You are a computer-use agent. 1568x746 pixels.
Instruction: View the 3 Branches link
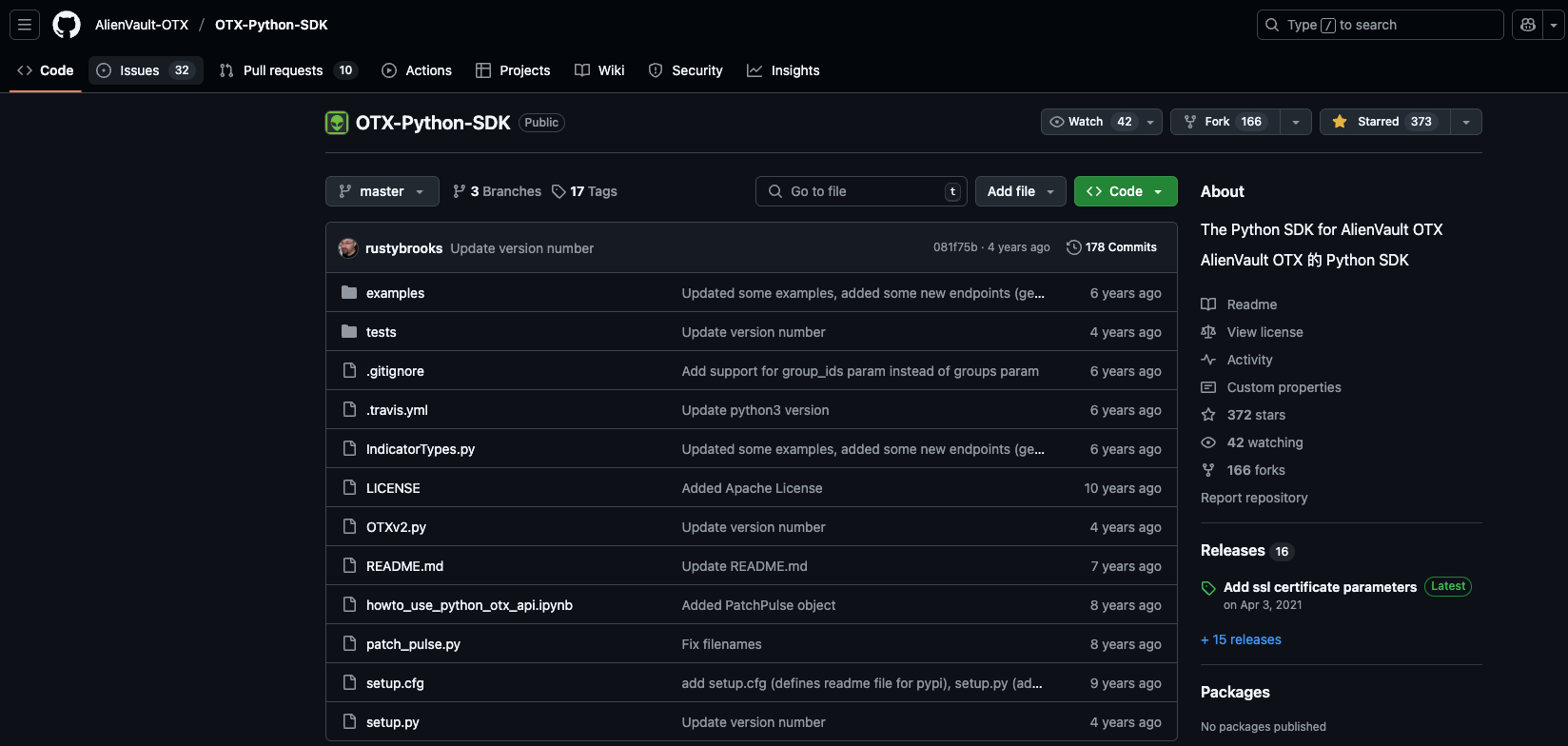[497, 191]
